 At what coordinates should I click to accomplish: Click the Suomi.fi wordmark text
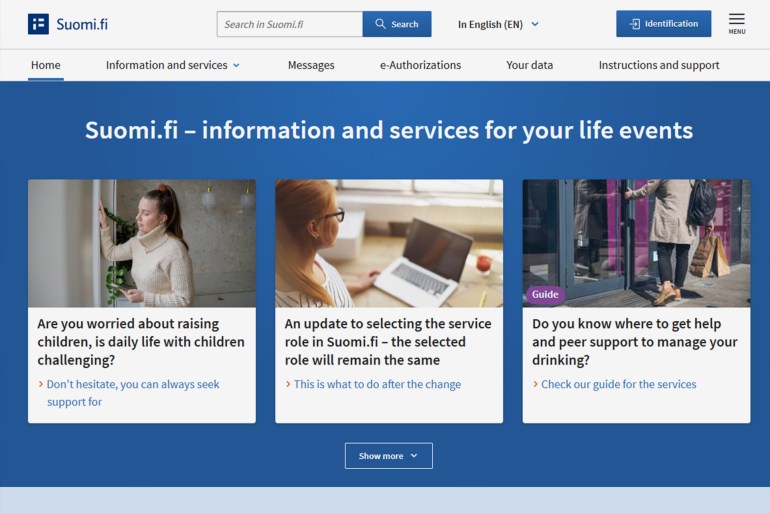coord(82,25)
